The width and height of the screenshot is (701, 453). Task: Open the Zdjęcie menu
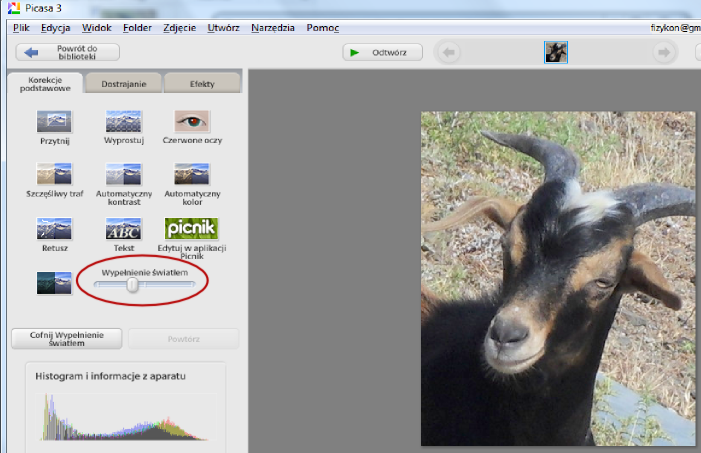tap(178, 28)
